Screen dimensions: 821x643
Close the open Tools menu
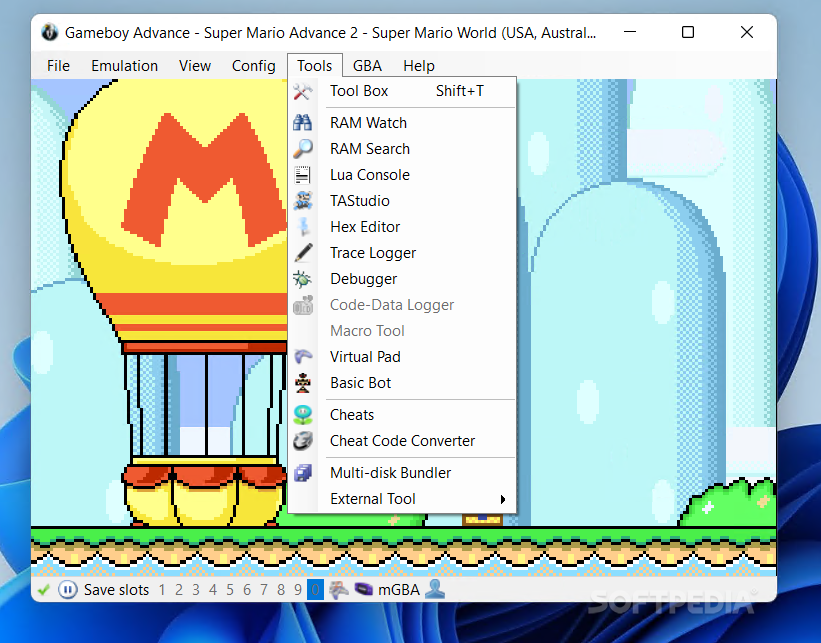(x=315, y=66)
